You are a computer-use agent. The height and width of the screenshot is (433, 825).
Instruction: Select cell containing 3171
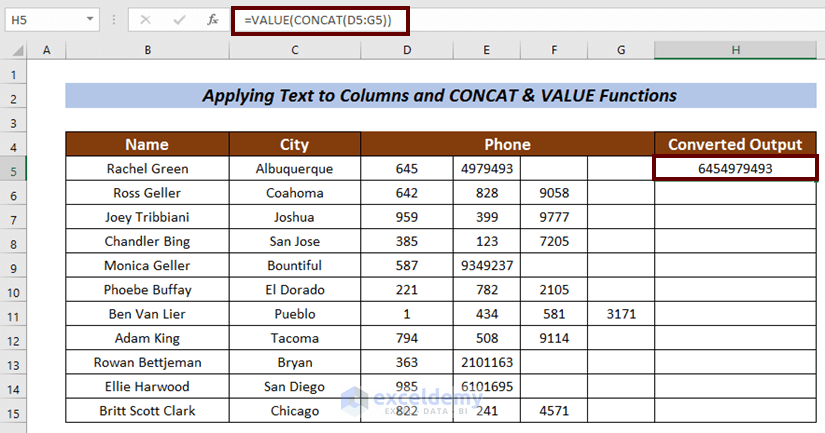[621, 314]
